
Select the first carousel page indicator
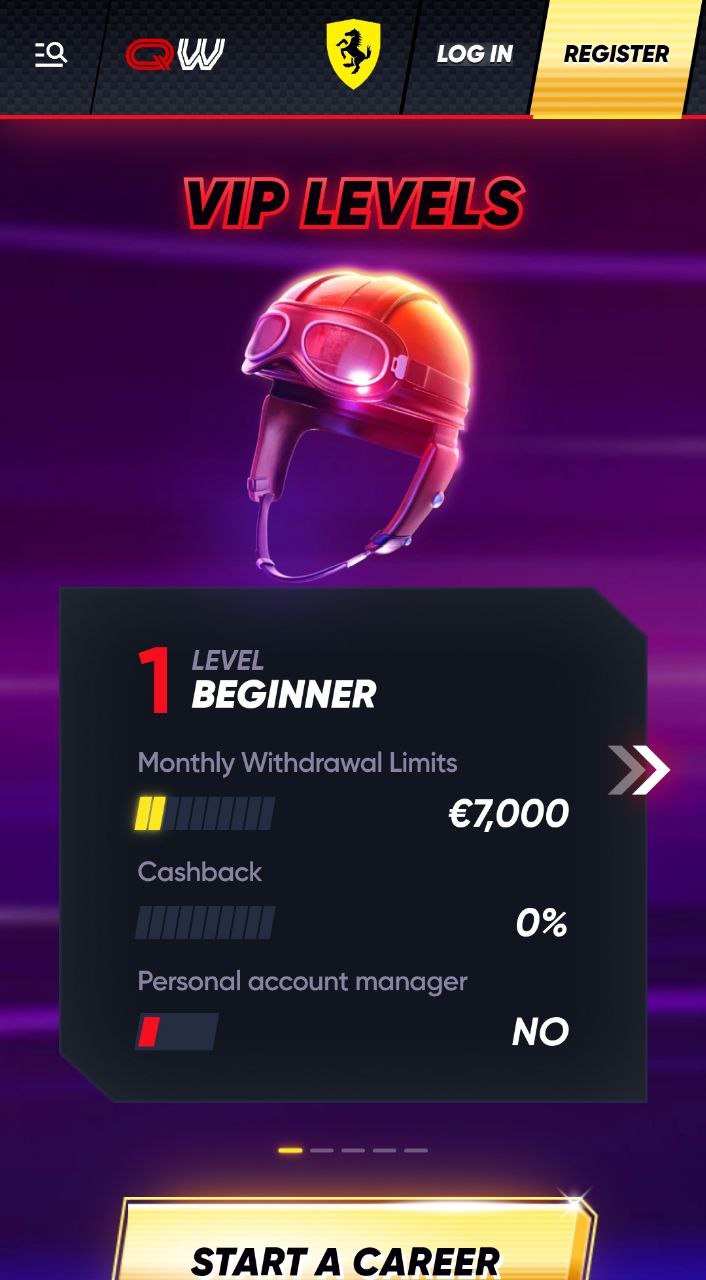(x=290, y=1150)
